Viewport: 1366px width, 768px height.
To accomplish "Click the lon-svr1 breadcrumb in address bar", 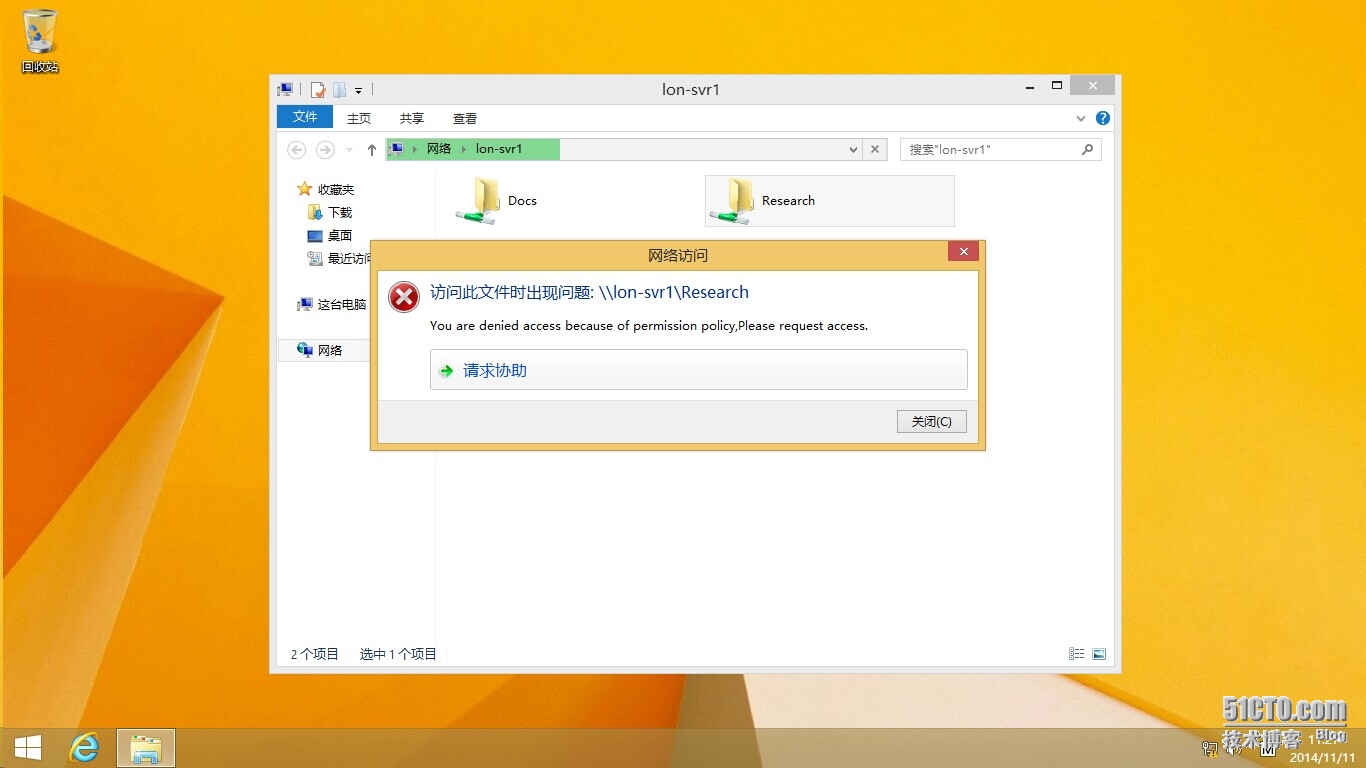I will [499, 149].
